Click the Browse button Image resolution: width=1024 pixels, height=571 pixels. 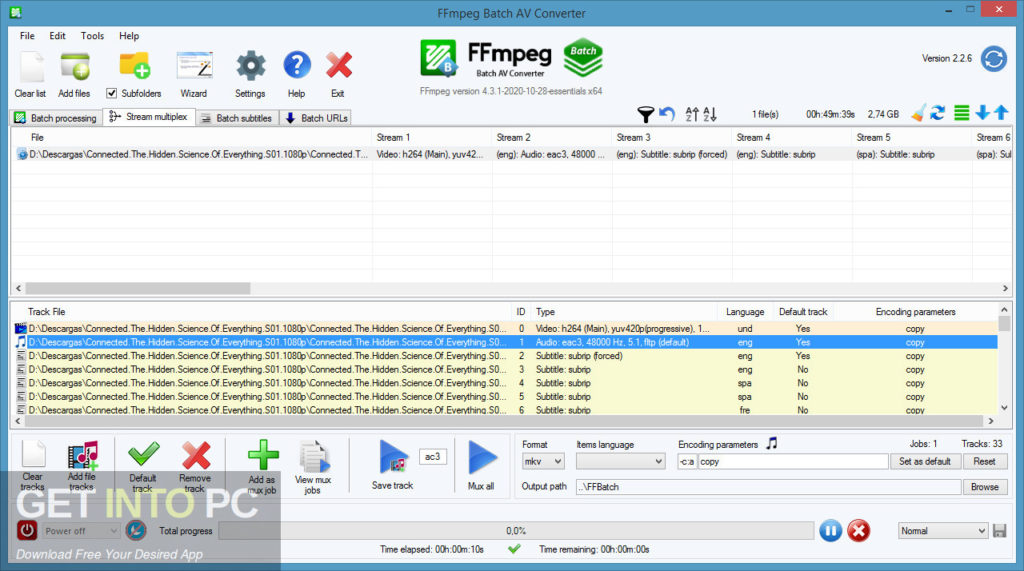(x=984, y=487)
